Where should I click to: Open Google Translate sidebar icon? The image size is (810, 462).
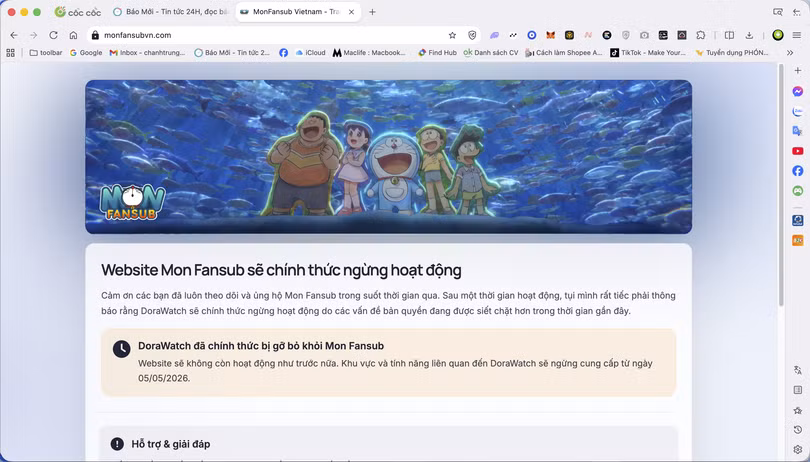[x=798, y=131]
